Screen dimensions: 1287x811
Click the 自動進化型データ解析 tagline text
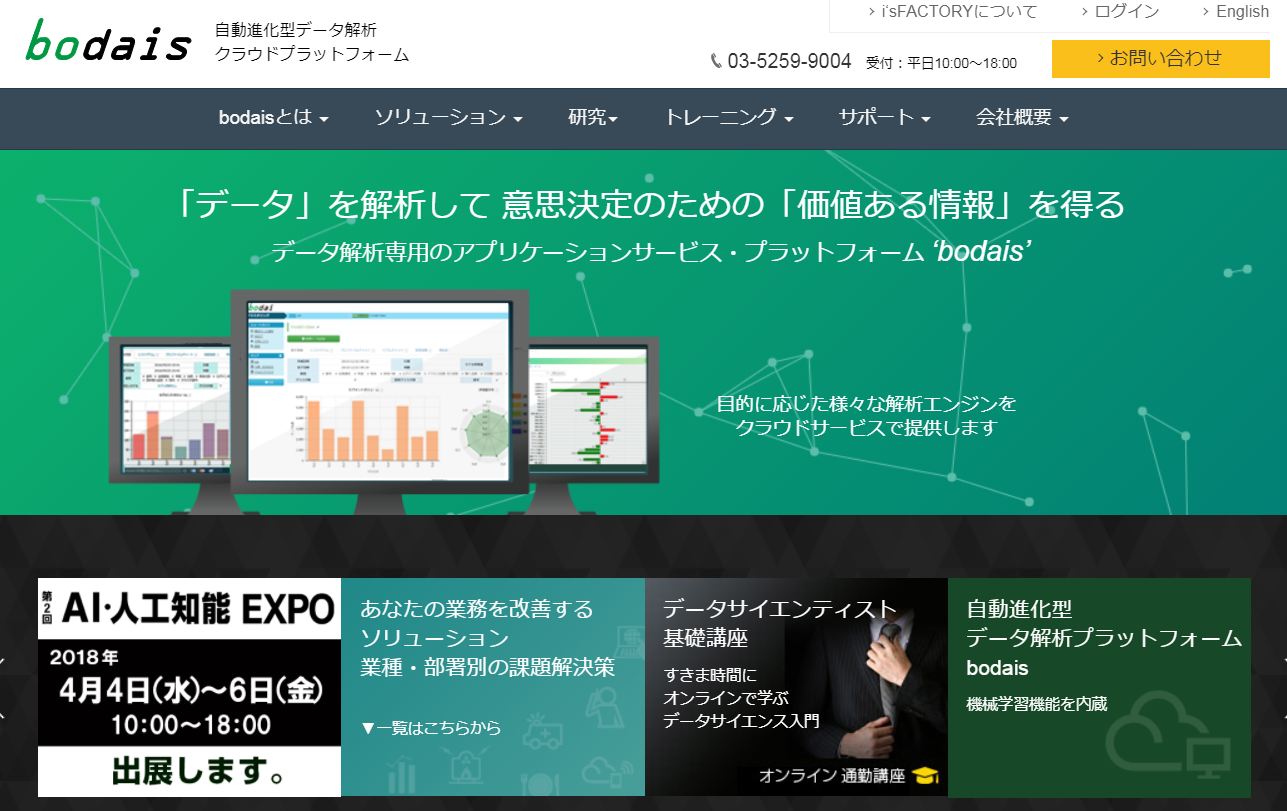pos(296,30)
